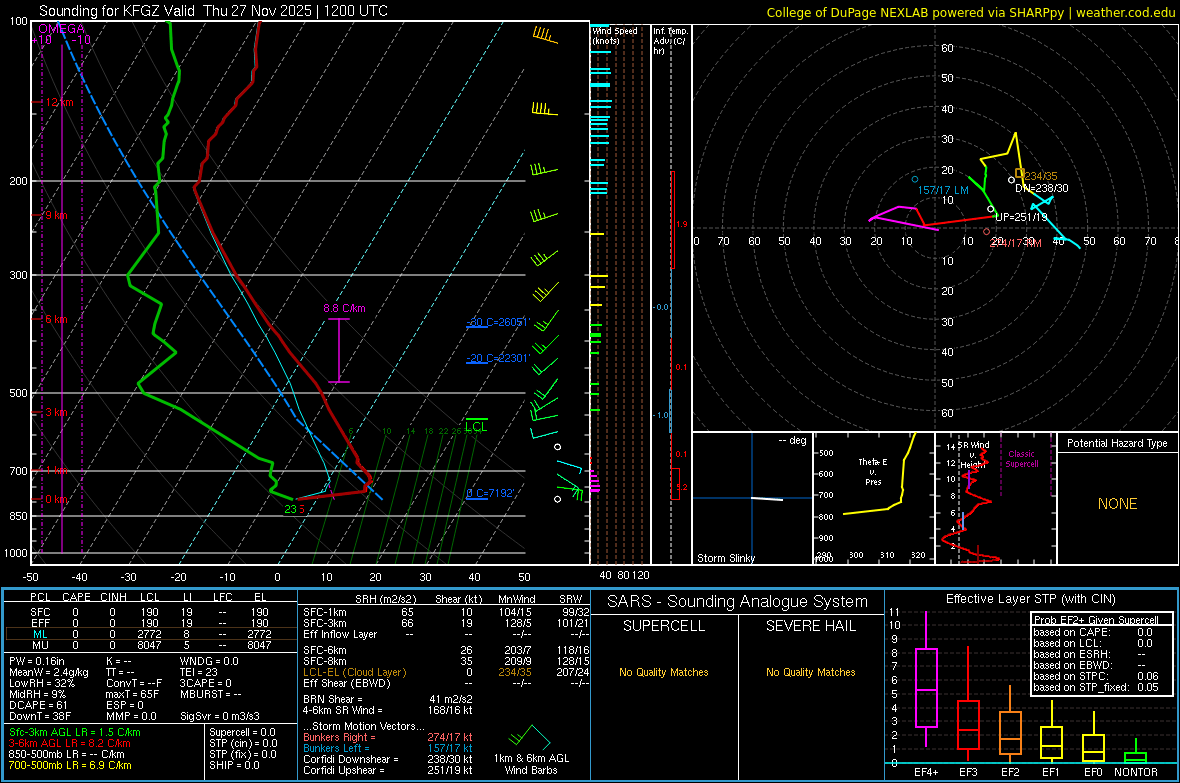Click the yellow 'NONE' hazard type value

click(x=1117, y=504)
